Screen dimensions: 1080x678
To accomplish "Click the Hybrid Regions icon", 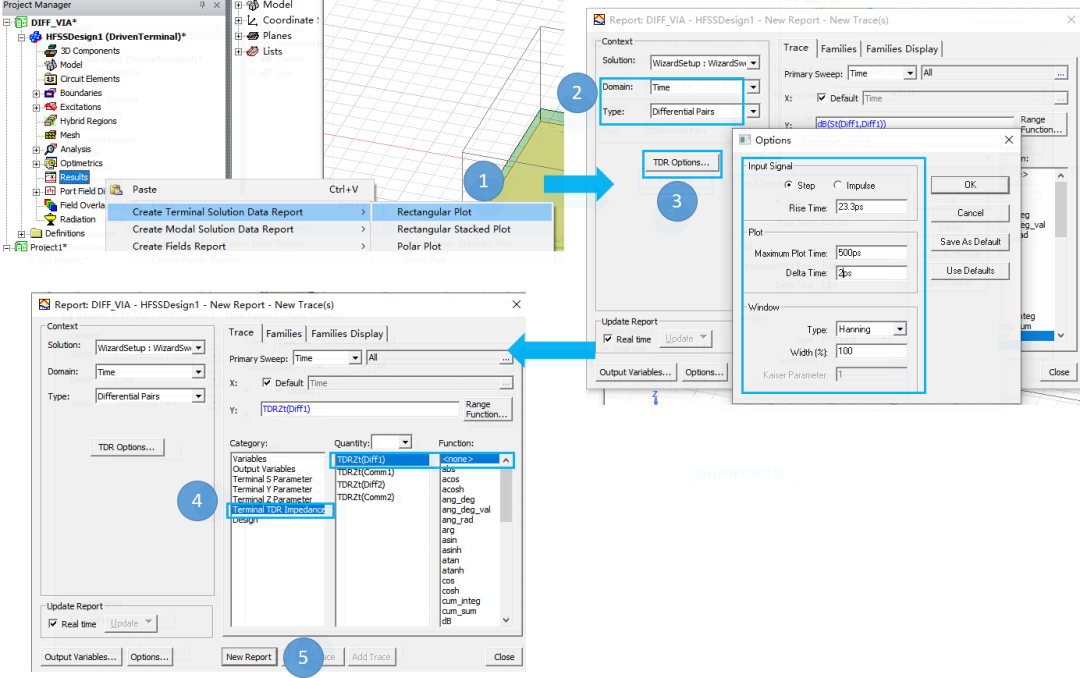I will pos(50,121).
